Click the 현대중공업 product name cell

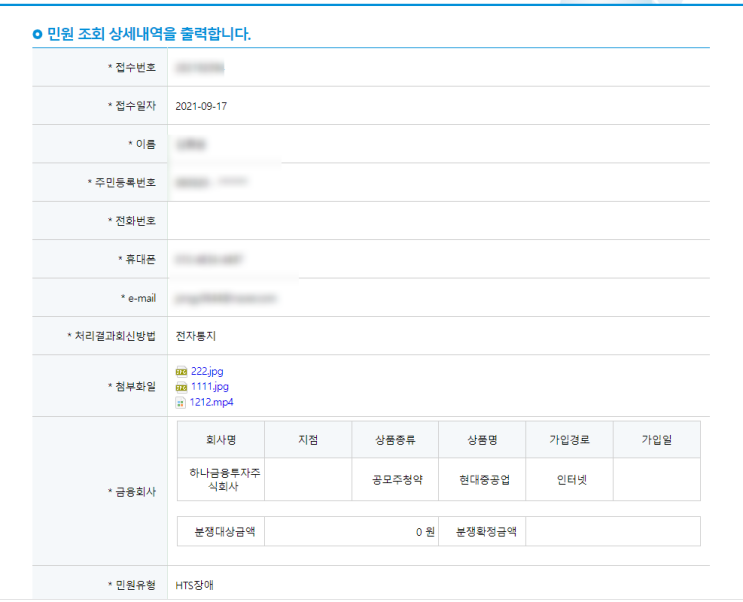[482, 479]
